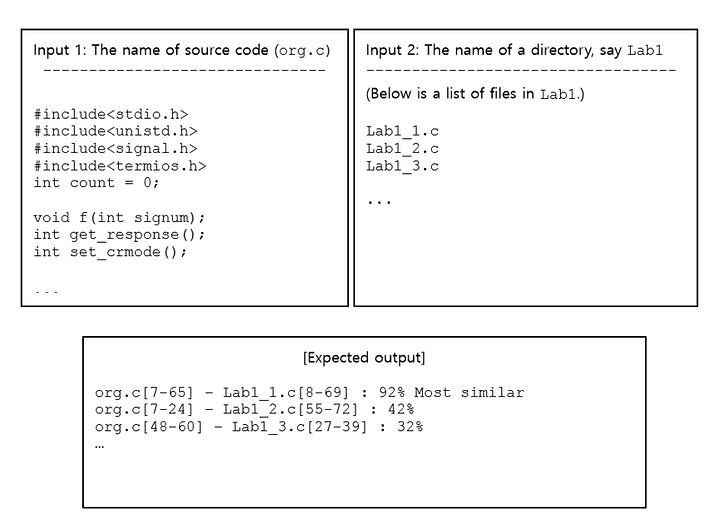The height and width of the screenshot is (514, 720).
Task: Click the '#include<signal.h>' line
Action: tap(115, 148)
